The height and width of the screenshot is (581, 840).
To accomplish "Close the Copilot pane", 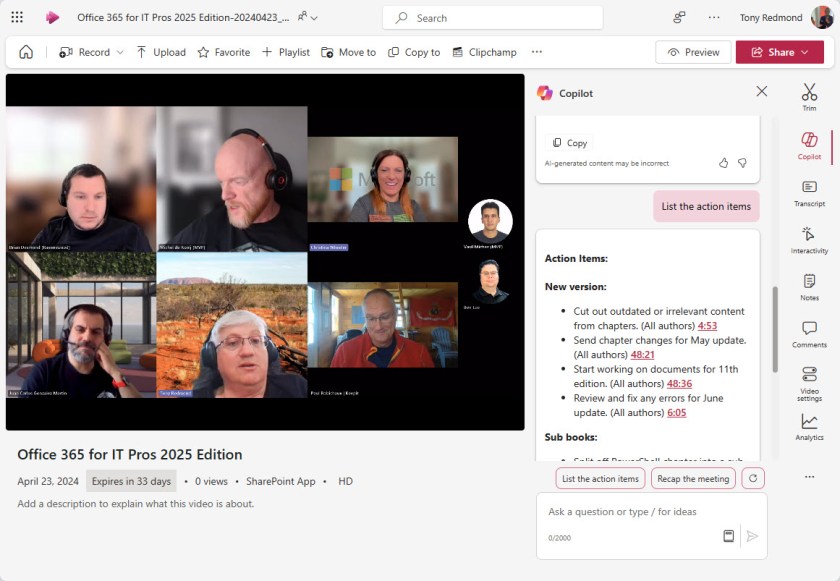I will tap(761, 92).
